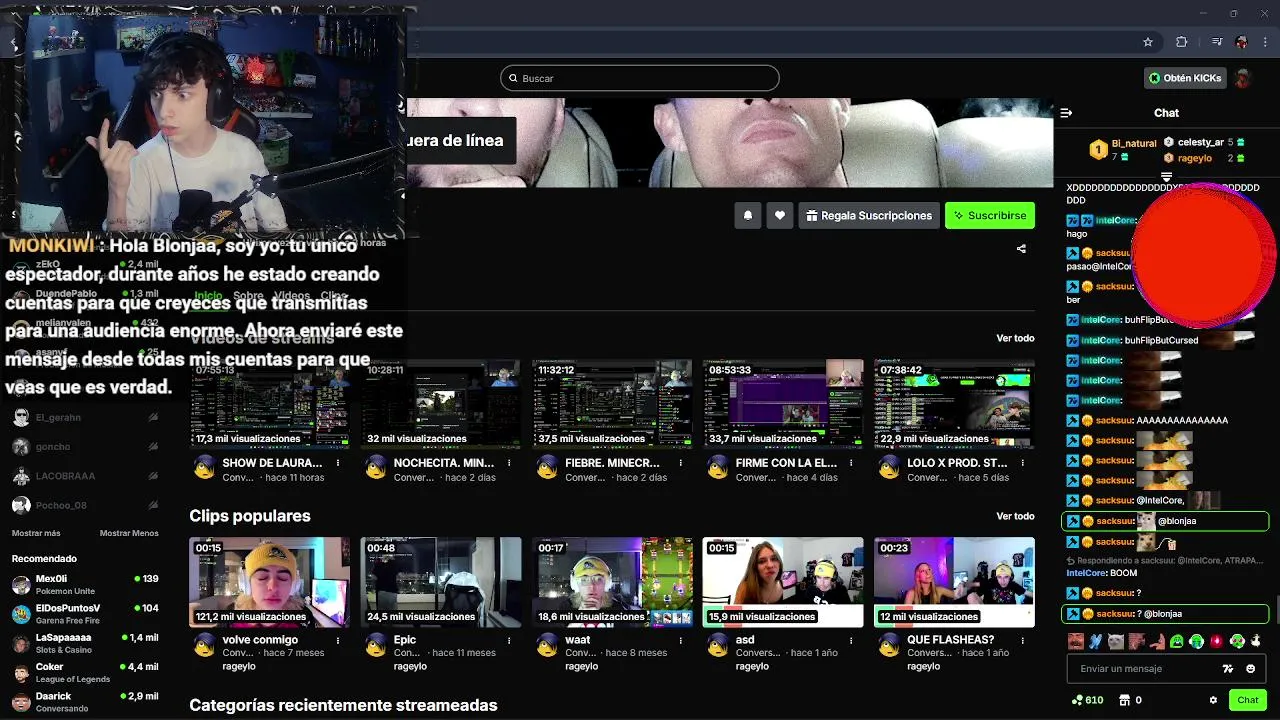Click Bi_natural in gift leaderboard

pyautogui.click(x=1133, y=144)
